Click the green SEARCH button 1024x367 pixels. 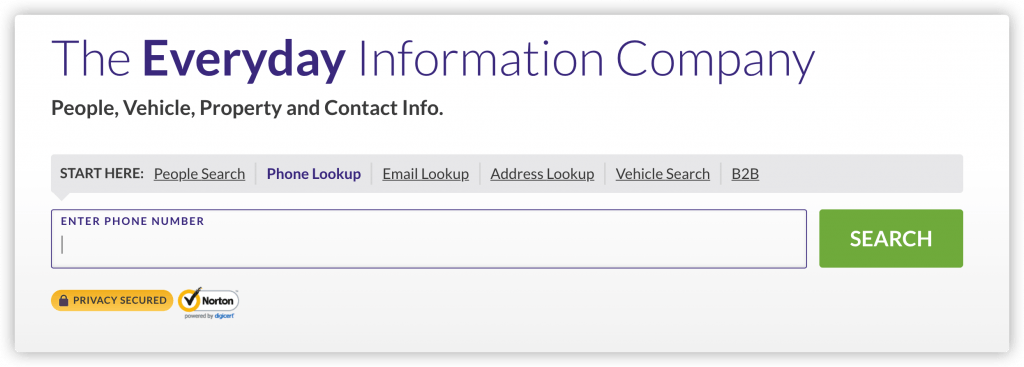(891, 238)
